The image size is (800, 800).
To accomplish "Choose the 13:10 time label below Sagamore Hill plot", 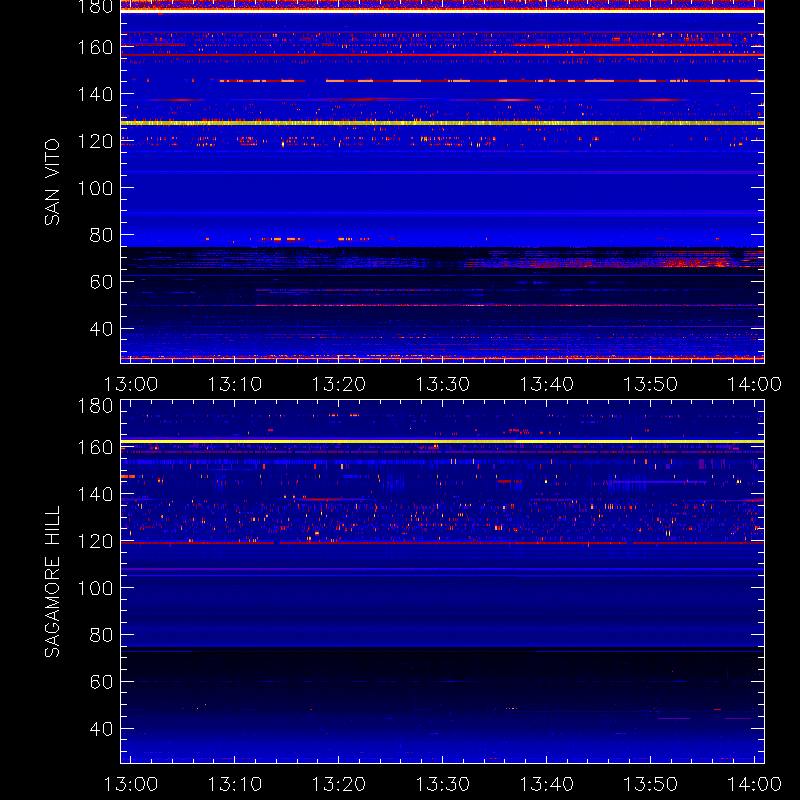I will (x=235, y=784).
